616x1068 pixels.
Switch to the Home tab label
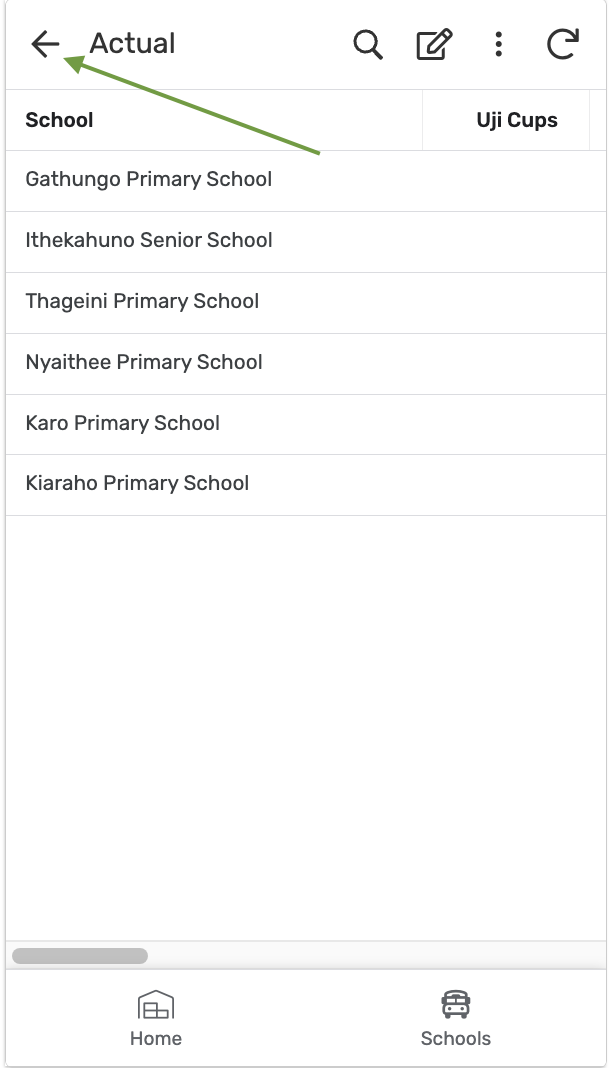156,1038
